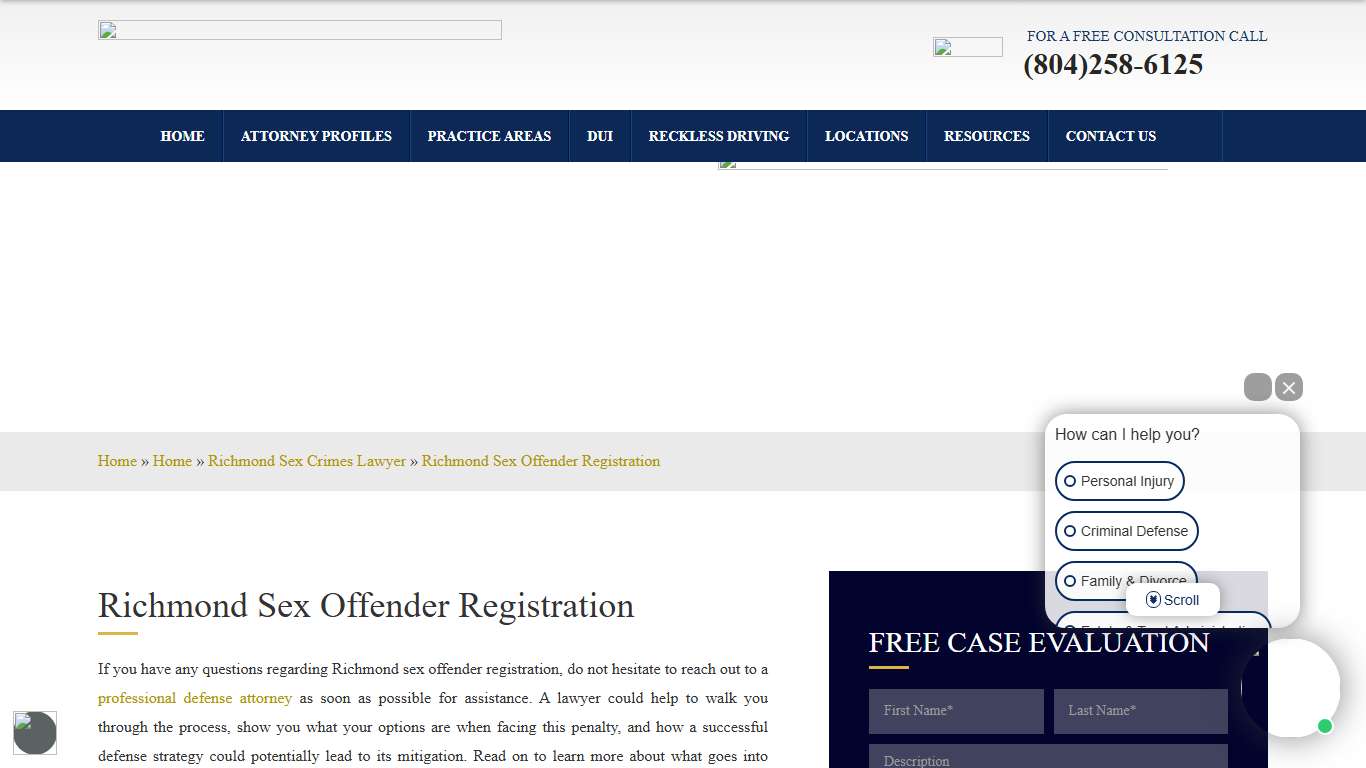This screenshot has height=768, width=1366.
Task: Click the gray icon beside the chat close button
Action: [1257, 387]
